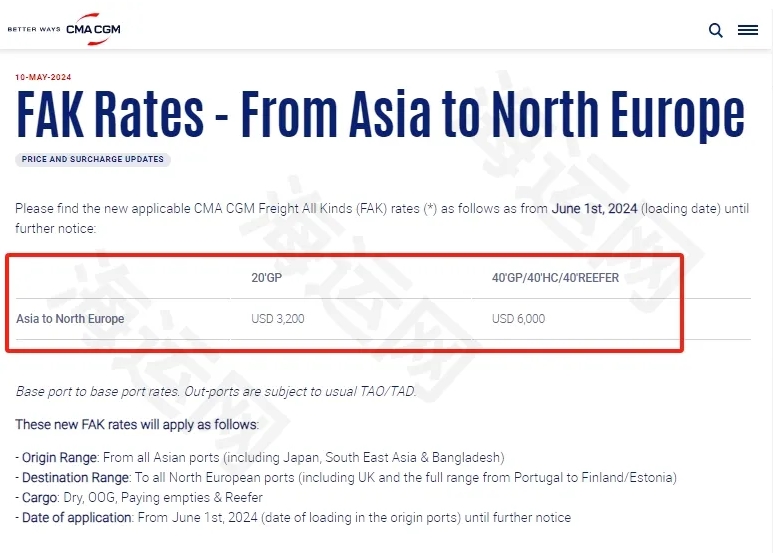Viewport: 773px width, 553px height.
Task: Click the CMA CGM logo
Action: [x=93, y=29]
